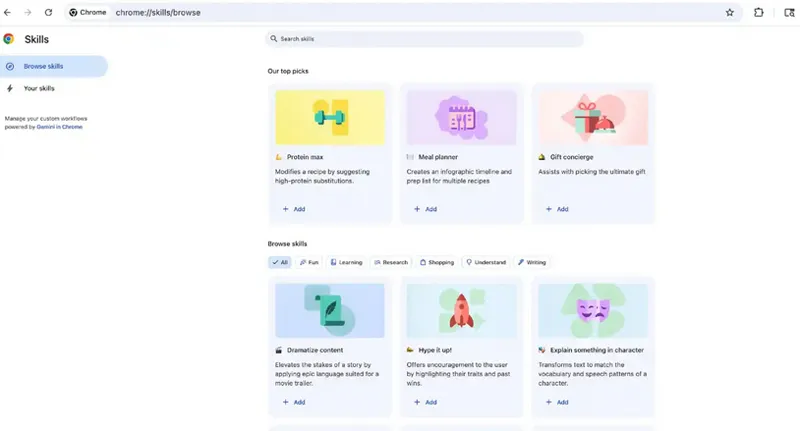Click the lightning bolt icon for Your skills
800x431 pixels.
(10, 88)
